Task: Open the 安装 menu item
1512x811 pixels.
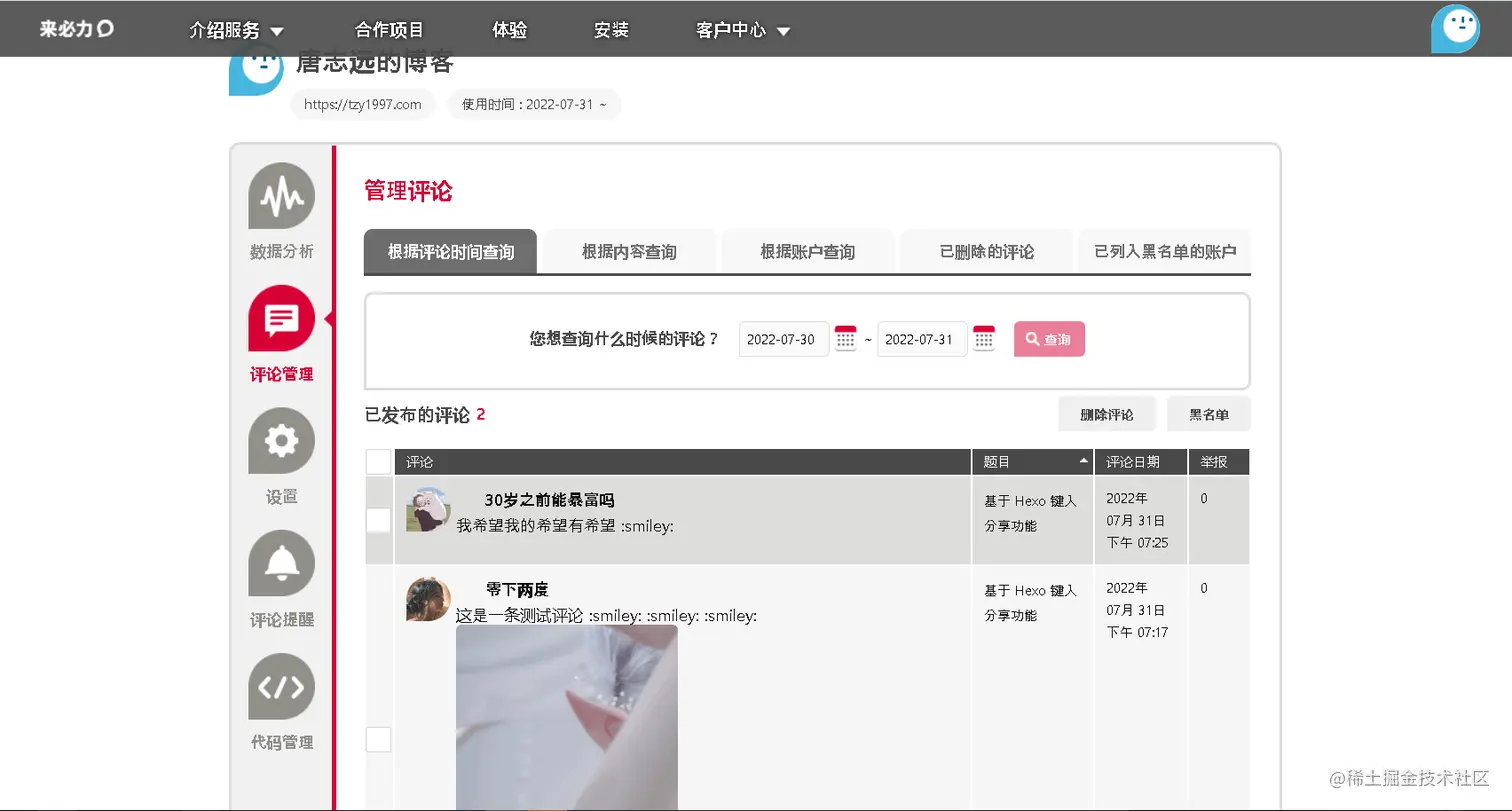Action: pyautogui.click(x=611, y=30)
